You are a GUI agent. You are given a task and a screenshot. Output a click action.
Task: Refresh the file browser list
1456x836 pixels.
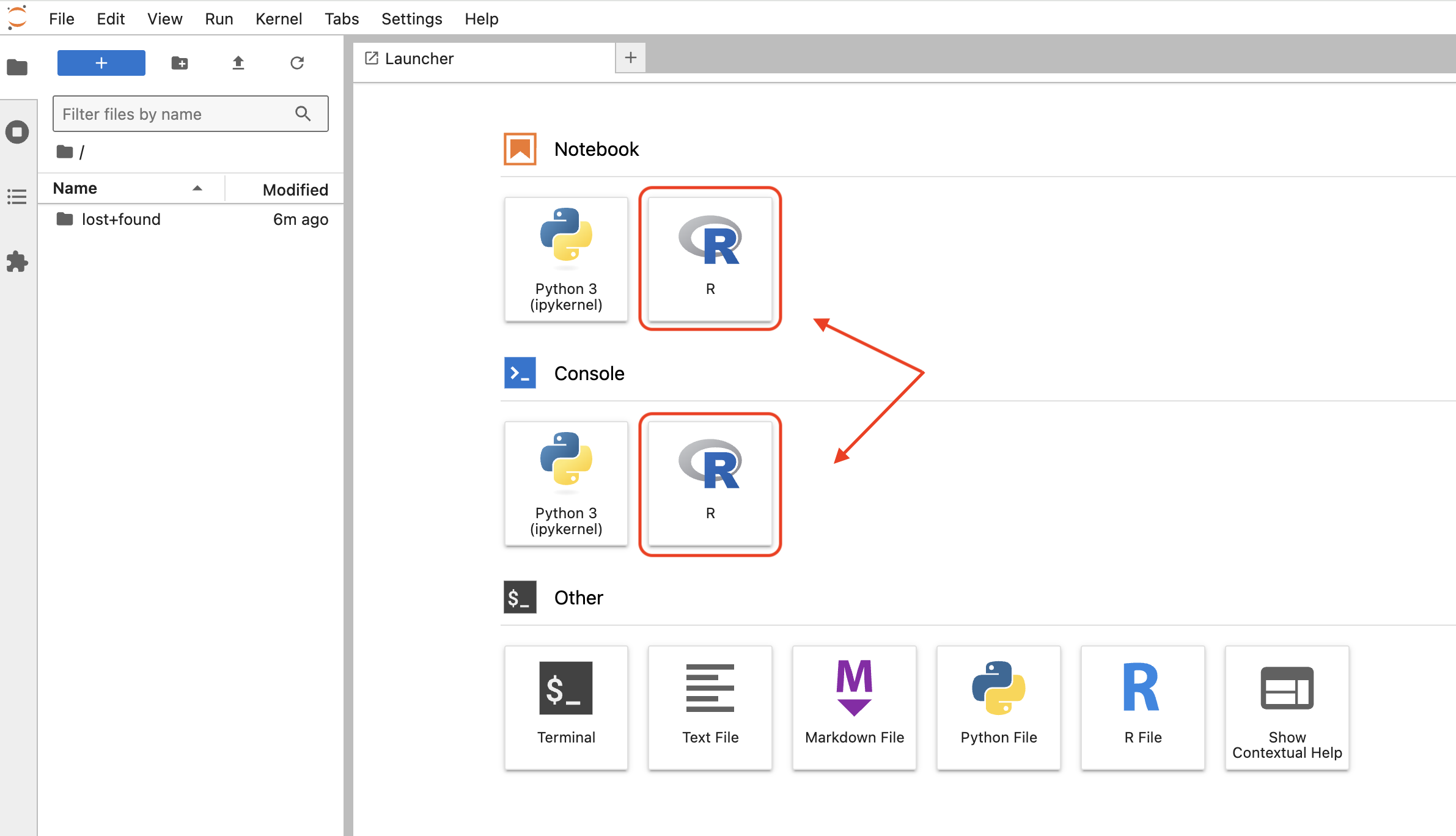(x=297, y=63)
